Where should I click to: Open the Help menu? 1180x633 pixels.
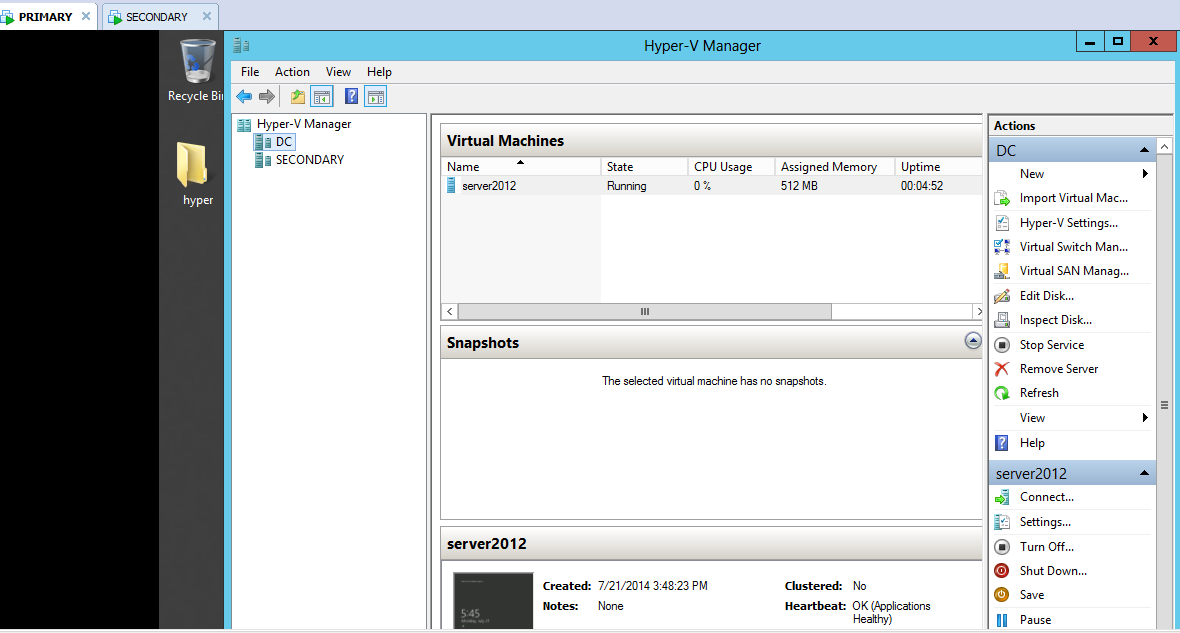click(379, 72)
